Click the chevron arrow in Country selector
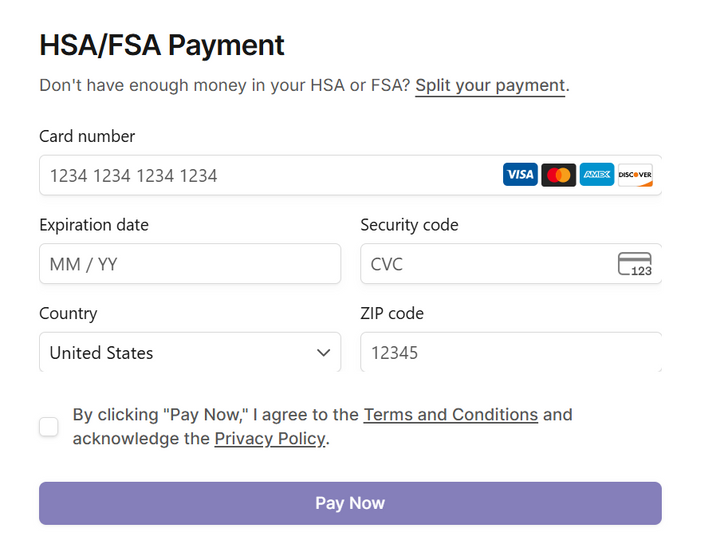720x544 pixels. pos(323,353)
